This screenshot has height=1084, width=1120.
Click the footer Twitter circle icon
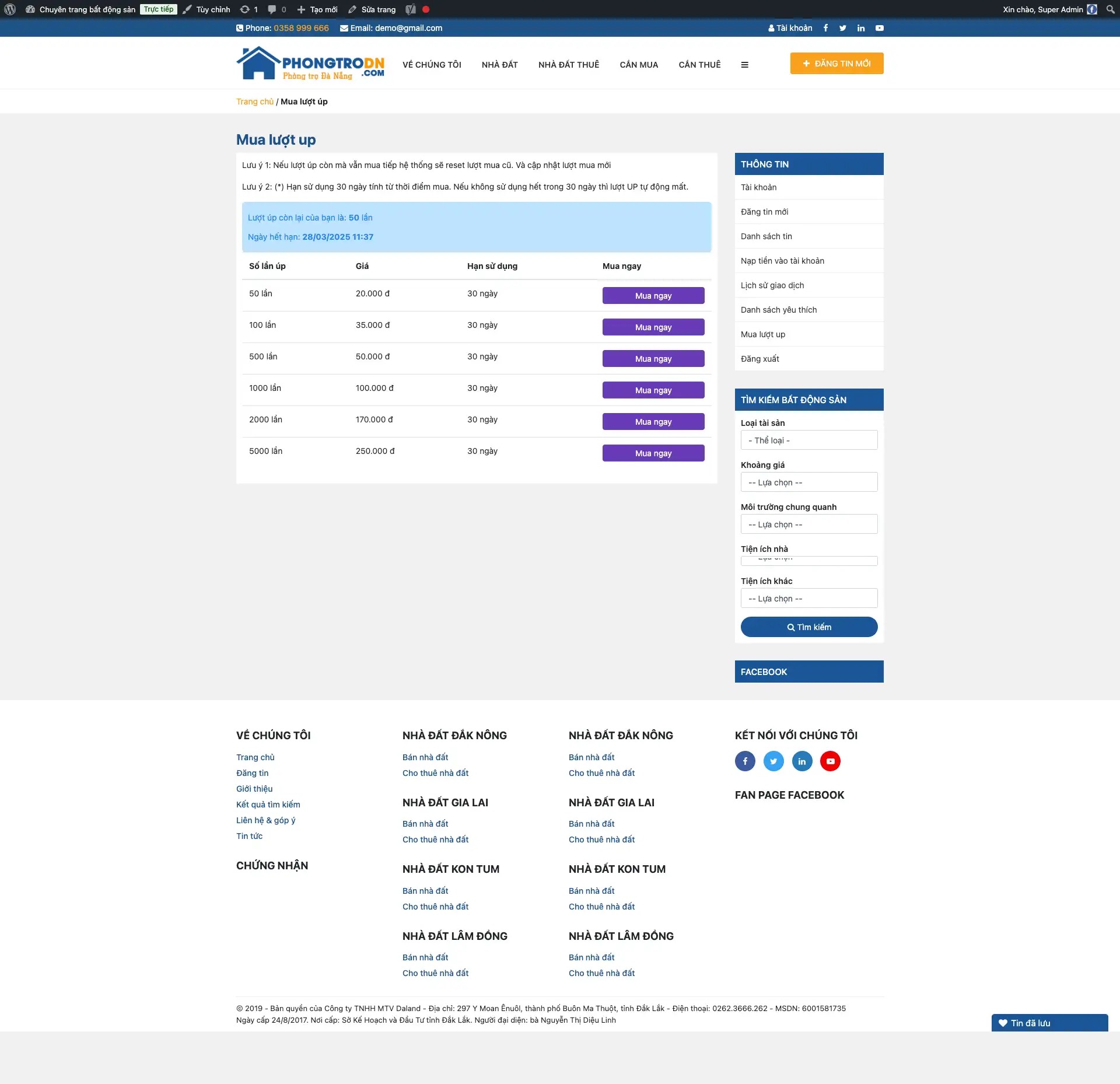[773, 761]
